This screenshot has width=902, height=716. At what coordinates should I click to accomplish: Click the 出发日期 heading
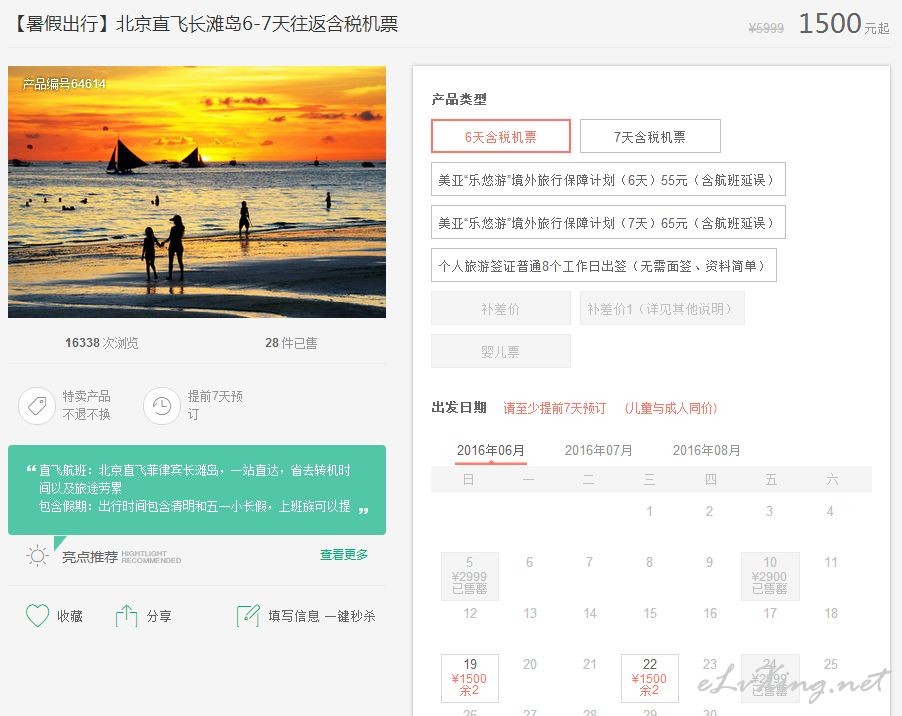point(459,407)
